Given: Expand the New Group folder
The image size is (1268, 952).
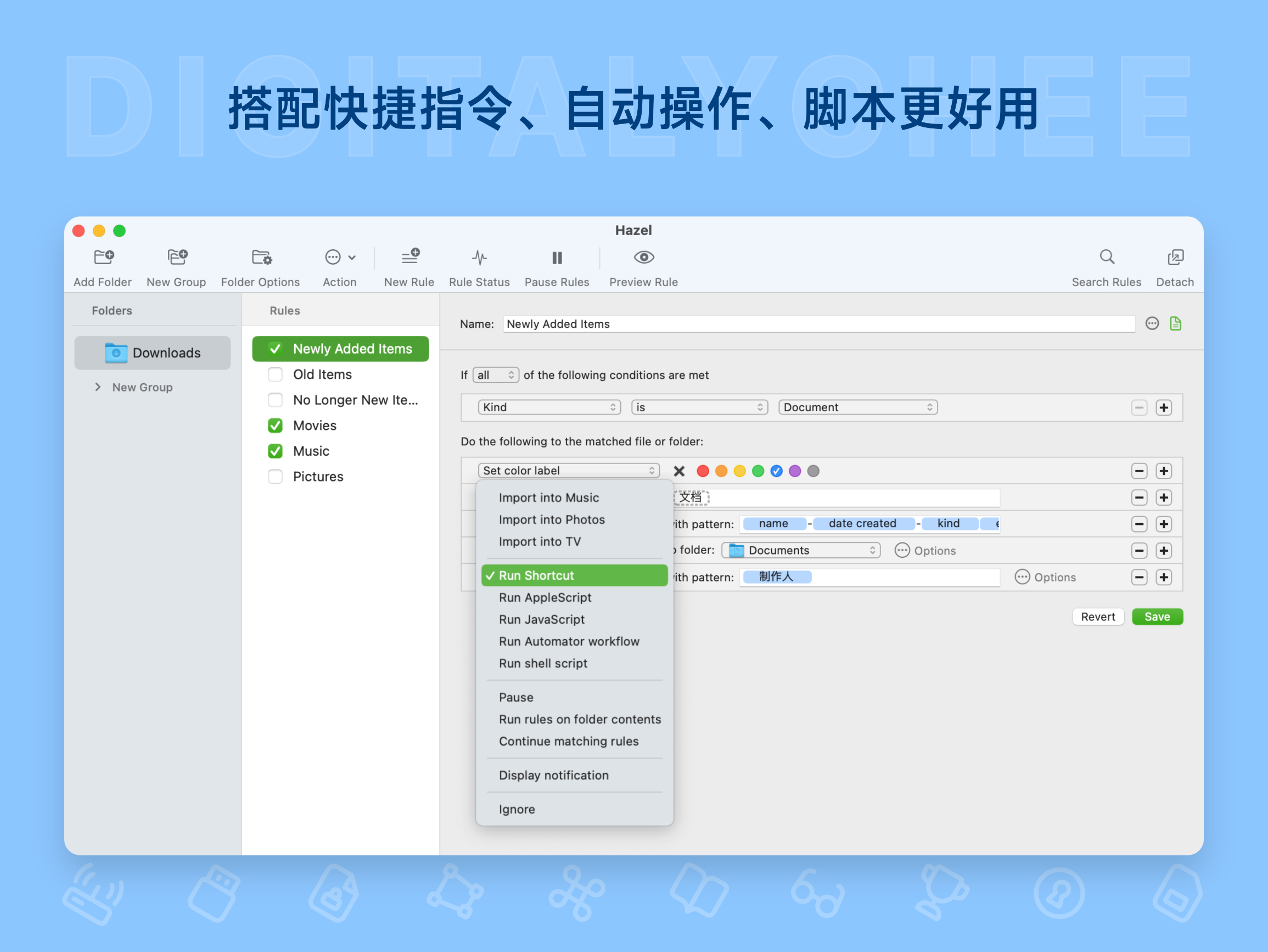Looking at the screenshot, I should coord(98,387).
